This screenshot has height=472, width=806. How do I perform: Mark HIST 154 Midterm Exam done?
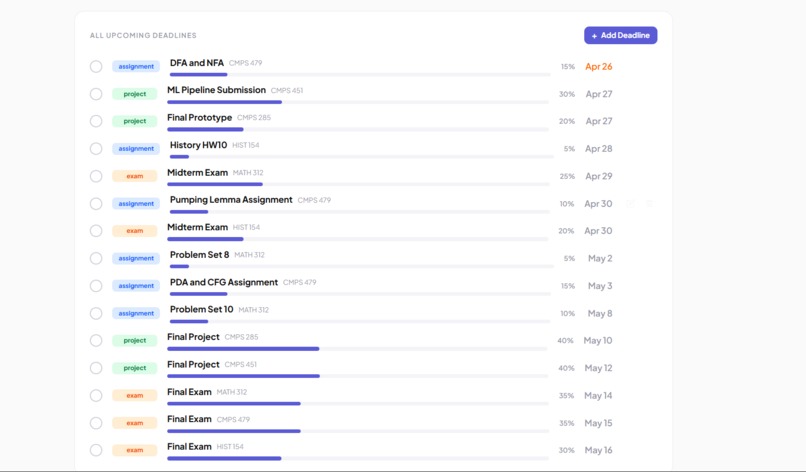[96, 231]
